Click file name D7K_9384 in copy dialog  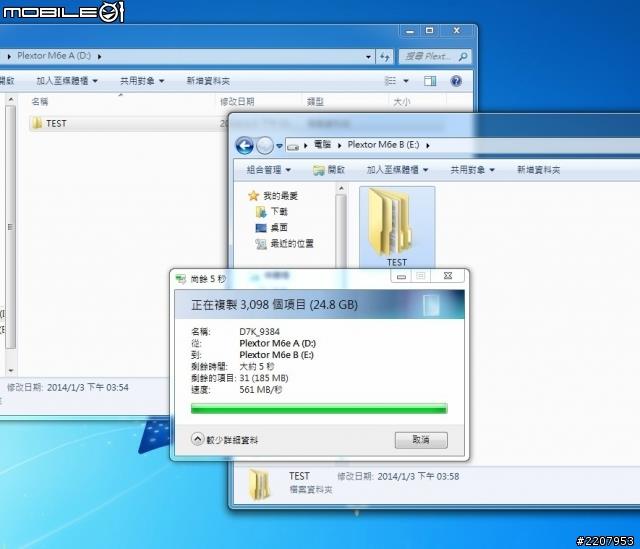pyautogui.click(x=259, y=331)
